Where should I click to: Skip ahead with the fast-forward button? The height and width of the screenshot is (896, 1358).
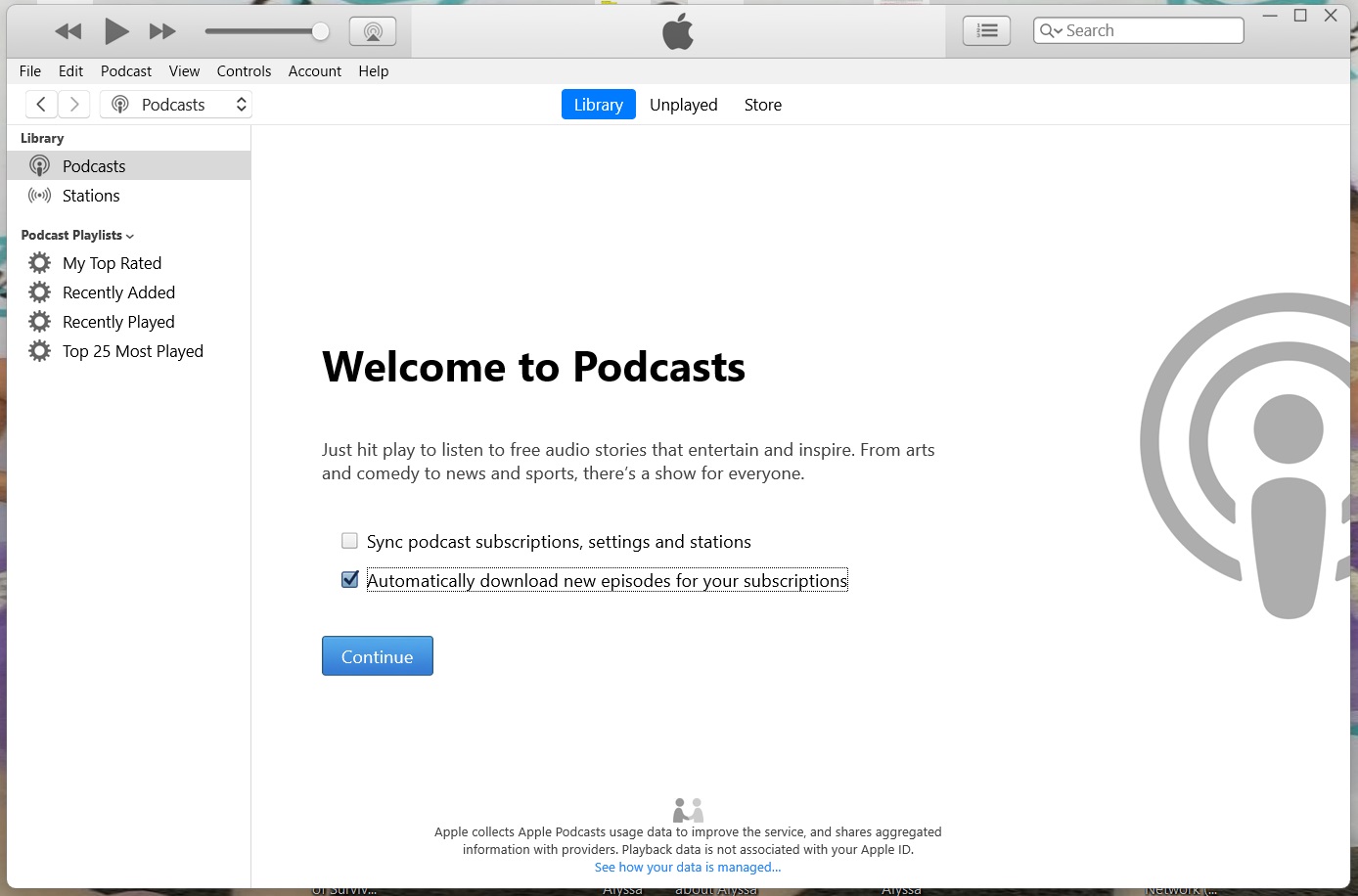point(162,31)
